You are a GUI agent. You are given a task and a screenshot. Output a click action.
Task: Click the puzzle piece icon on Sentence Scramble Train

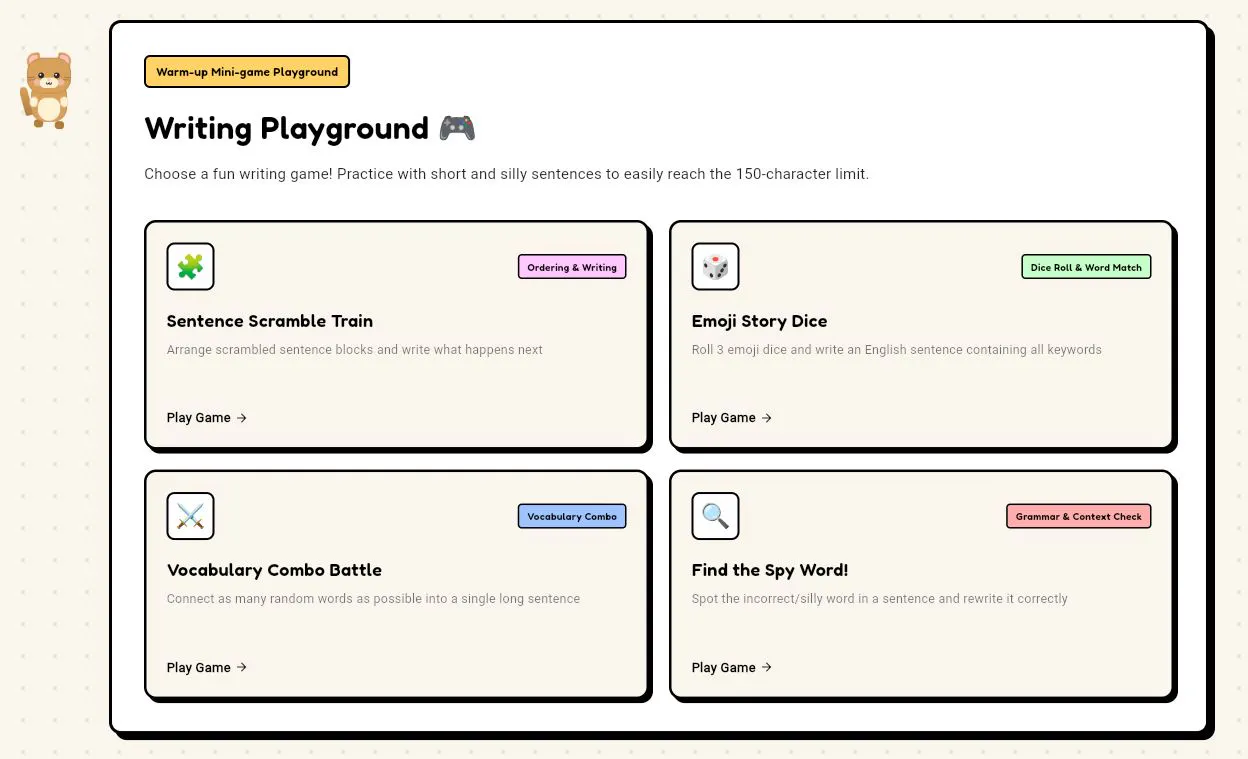190,267
